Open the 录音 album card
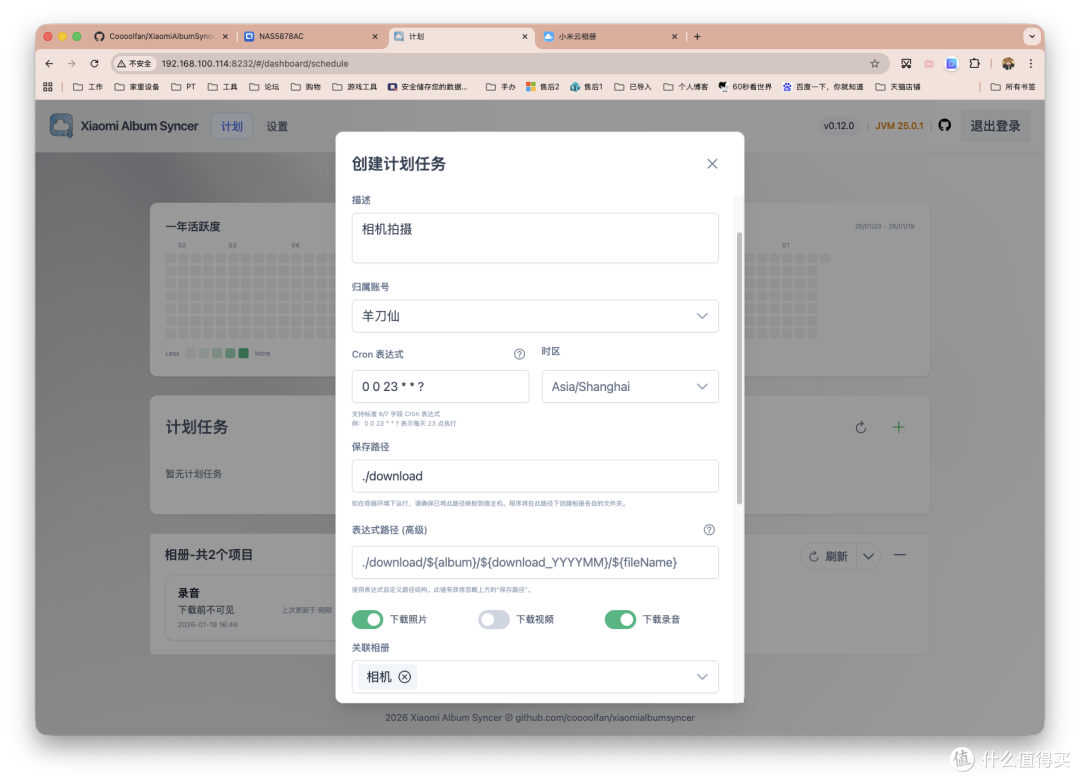The image size is (1080, 782). 249,608
